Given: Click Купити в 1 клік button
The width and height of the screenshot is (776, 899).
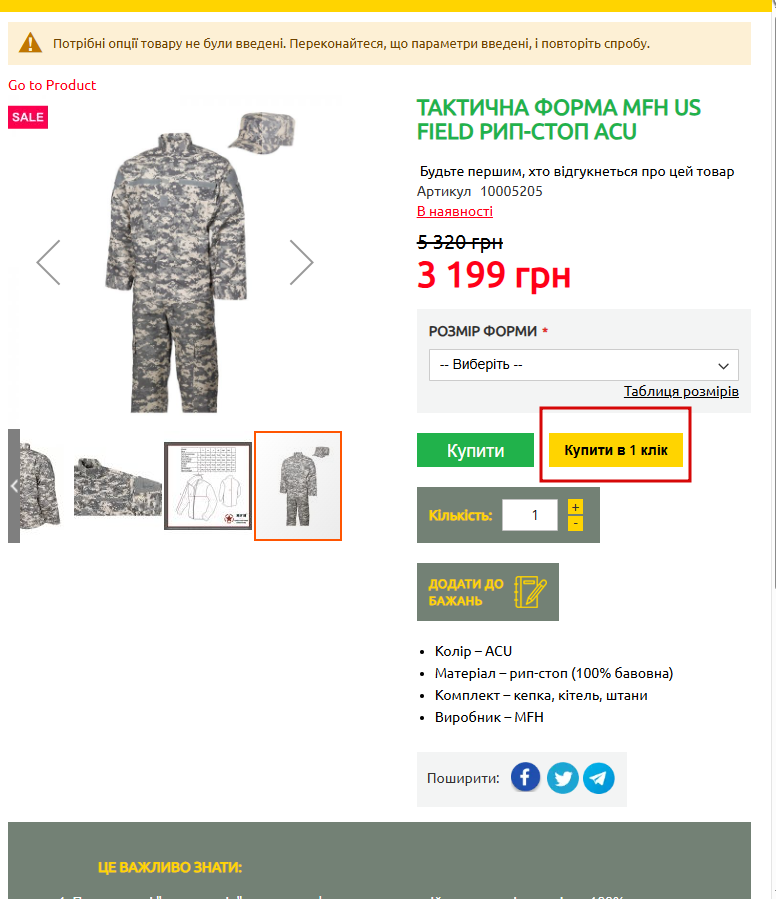Looking at the screenshot, I should coord(615,450).
